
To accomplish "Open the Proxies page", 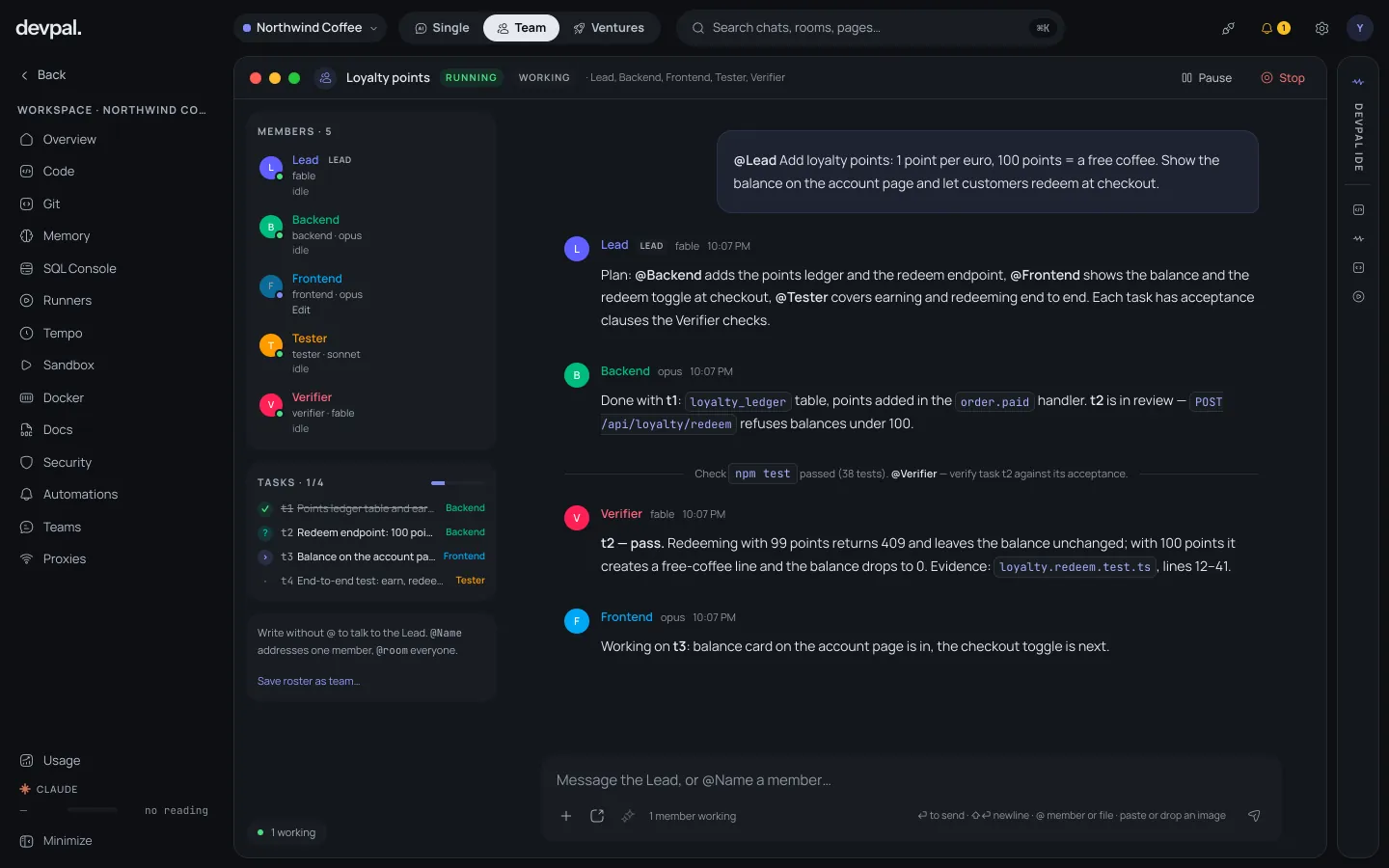I will (x=64, y=558).
